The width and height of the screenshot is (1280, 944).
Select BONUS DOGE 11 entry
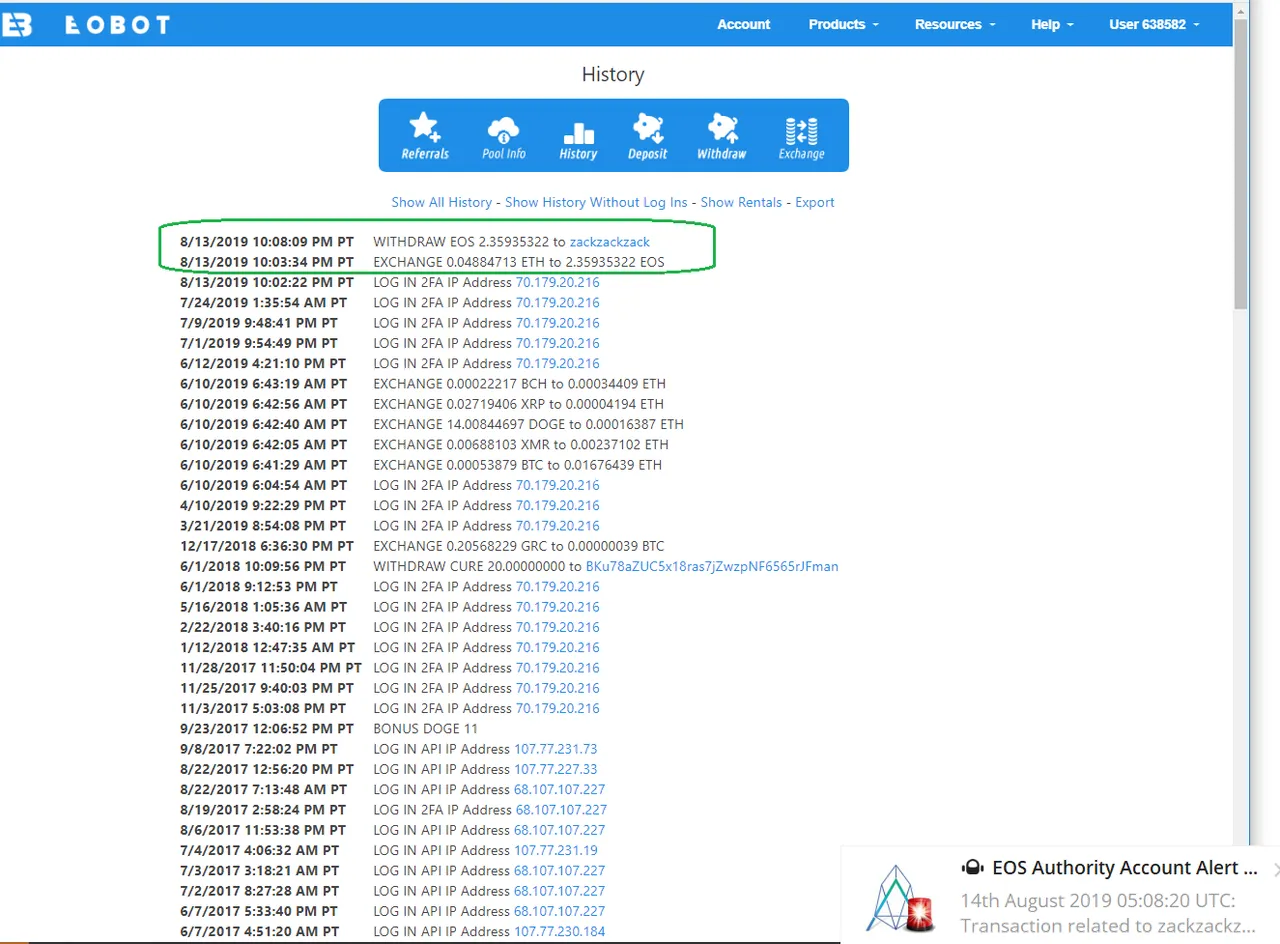tap(426, 728)
